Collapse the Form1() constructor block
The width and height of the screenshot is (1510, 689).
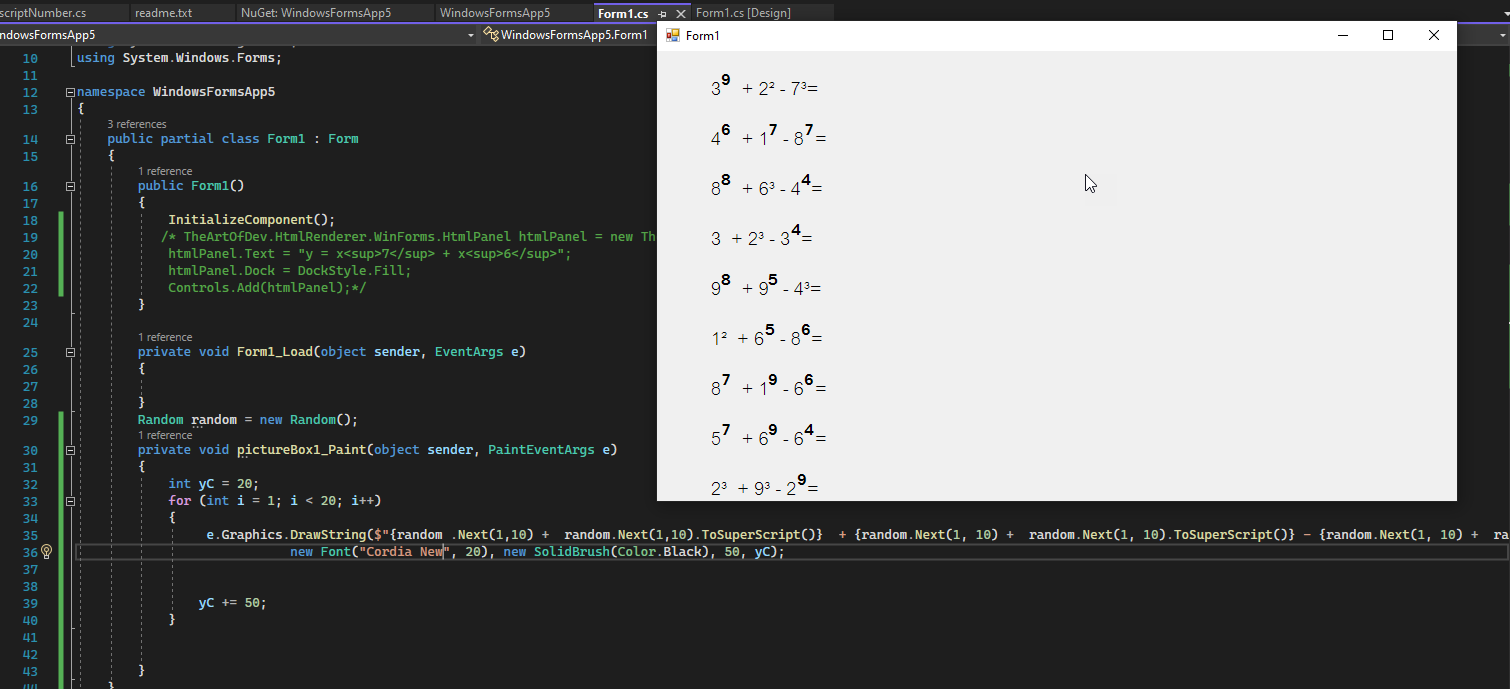click(69, 186)
